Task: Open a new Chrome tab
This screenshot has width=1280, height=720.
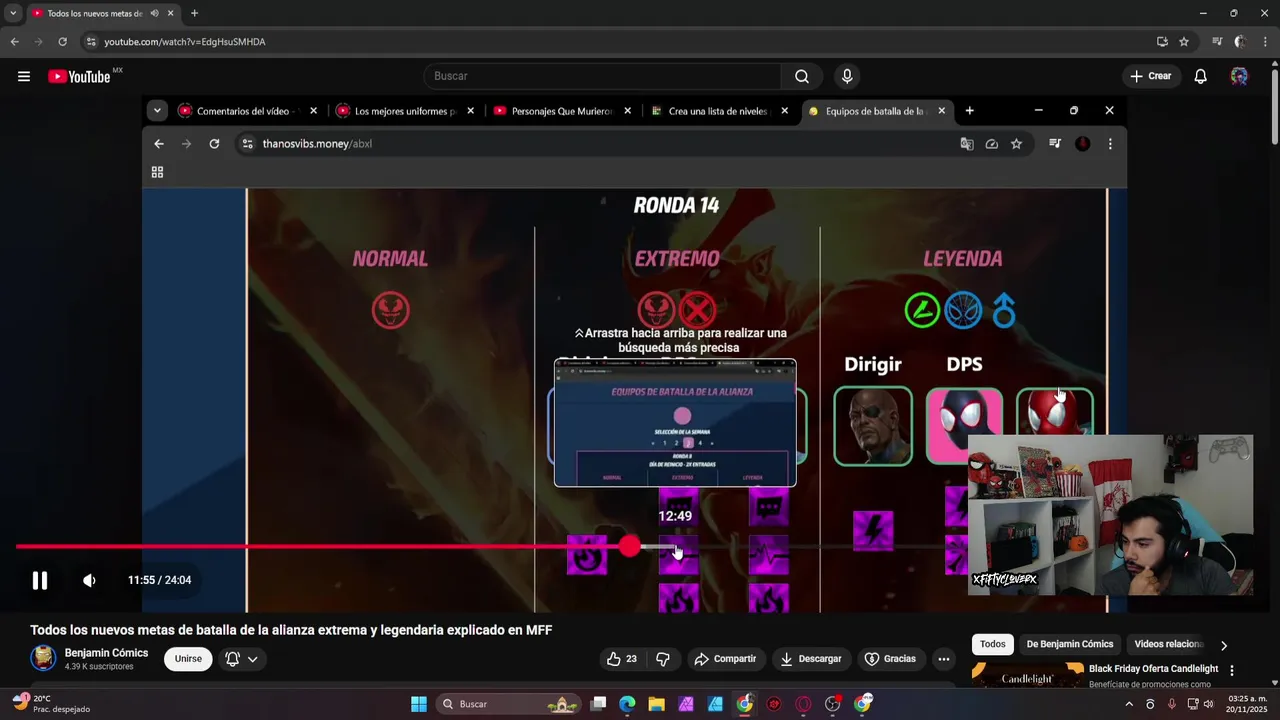Action: click(x=194, y=13)
